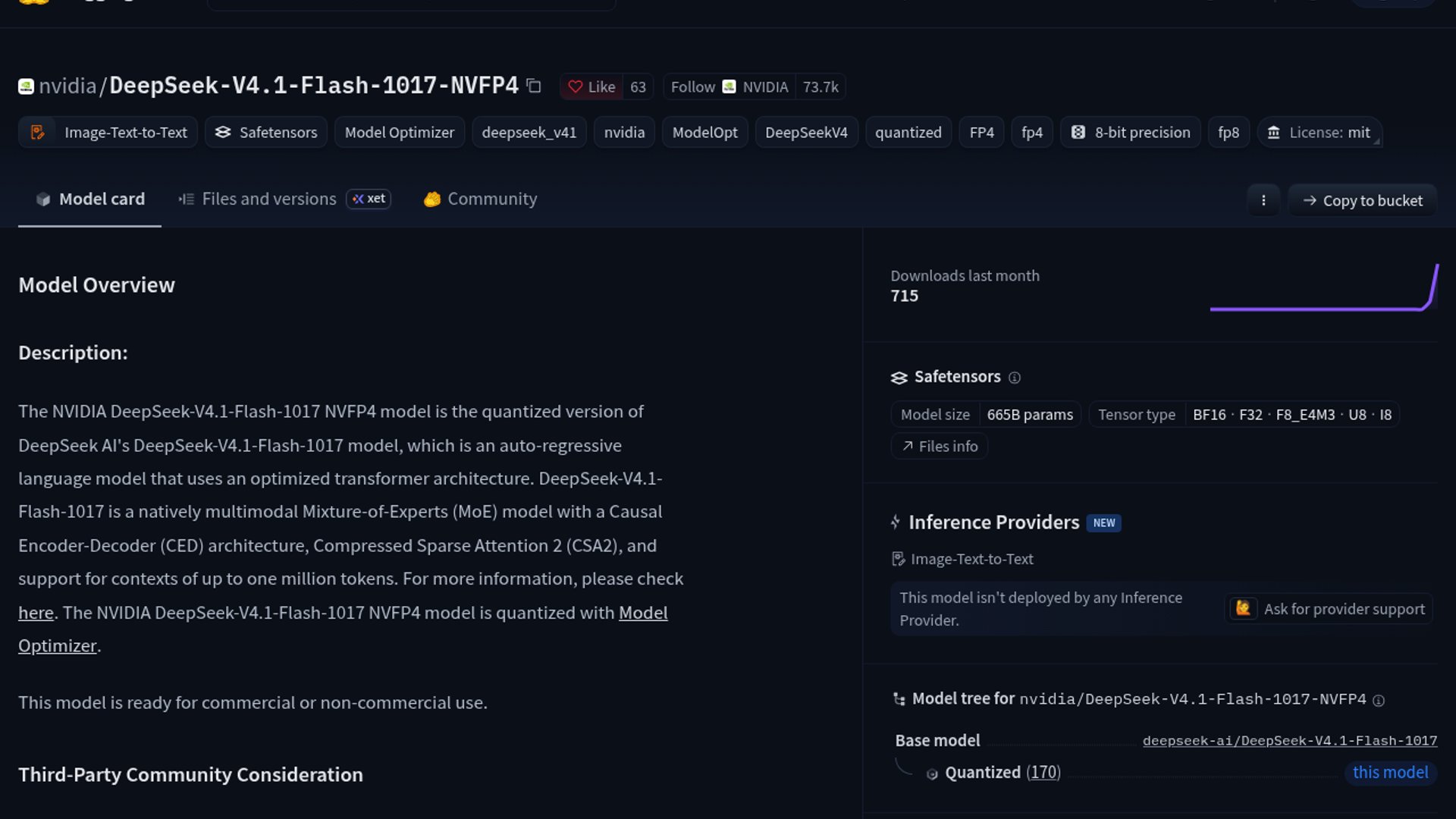Click Inference Providers lightning icon

[x=896, y=522]
